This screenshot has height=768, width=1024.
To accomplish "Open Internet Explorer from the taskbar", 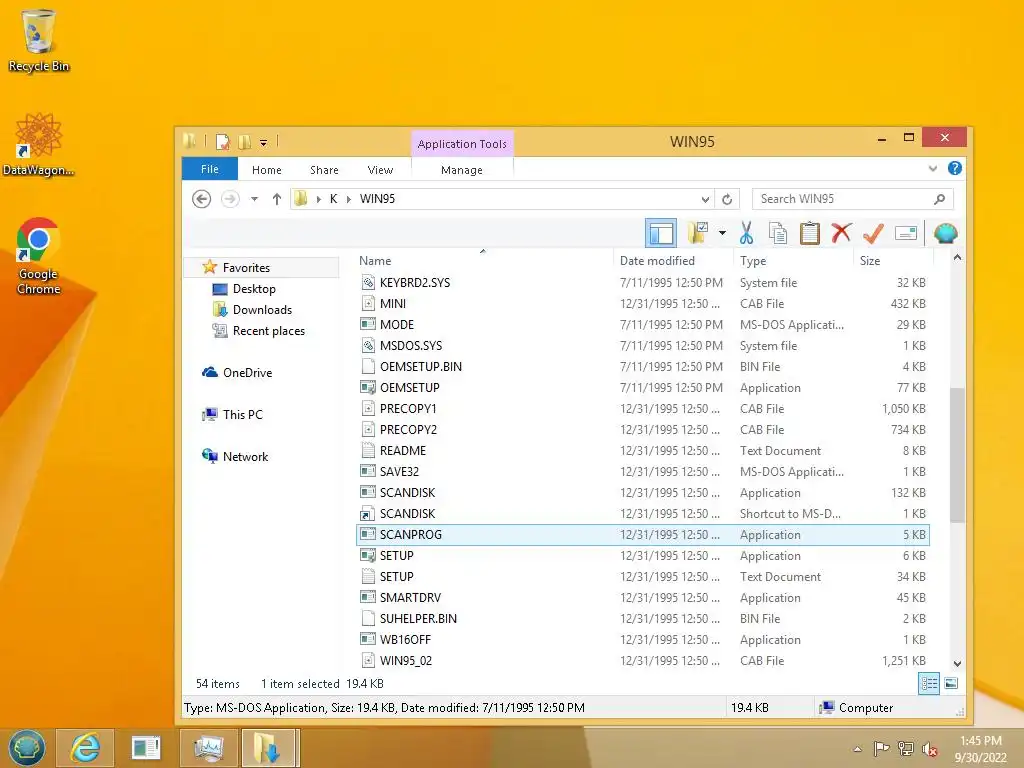I will pos(86,748).
